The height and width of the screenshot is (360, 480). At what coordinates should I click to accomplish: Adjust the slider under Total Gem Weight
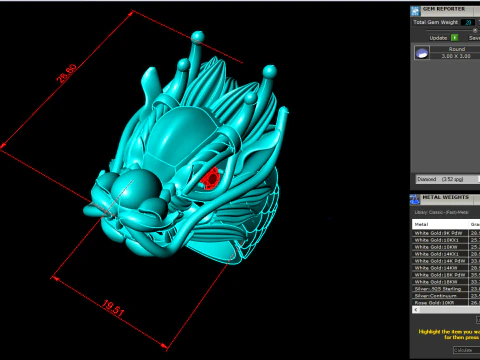point(475,30)
